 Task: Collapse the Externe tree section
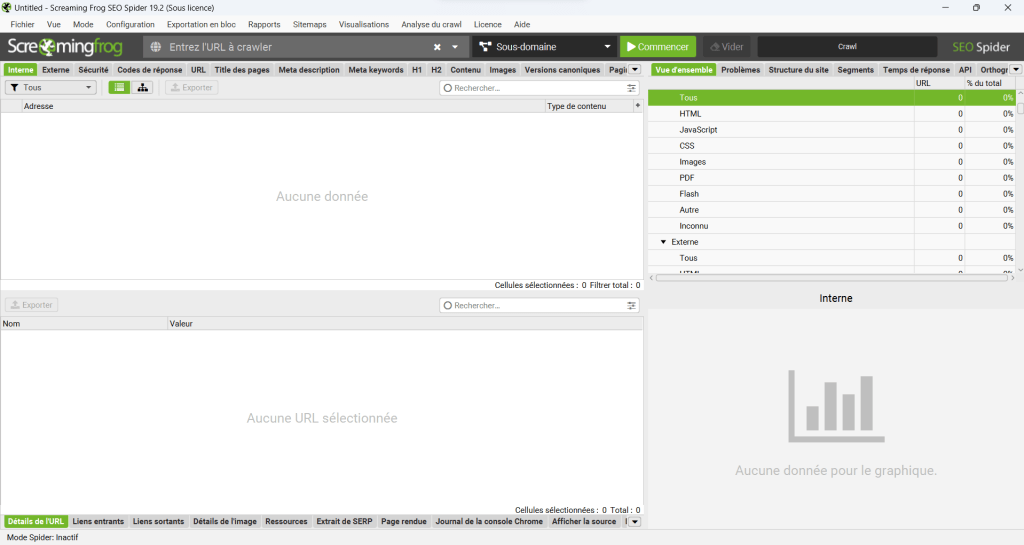[662, 242]
